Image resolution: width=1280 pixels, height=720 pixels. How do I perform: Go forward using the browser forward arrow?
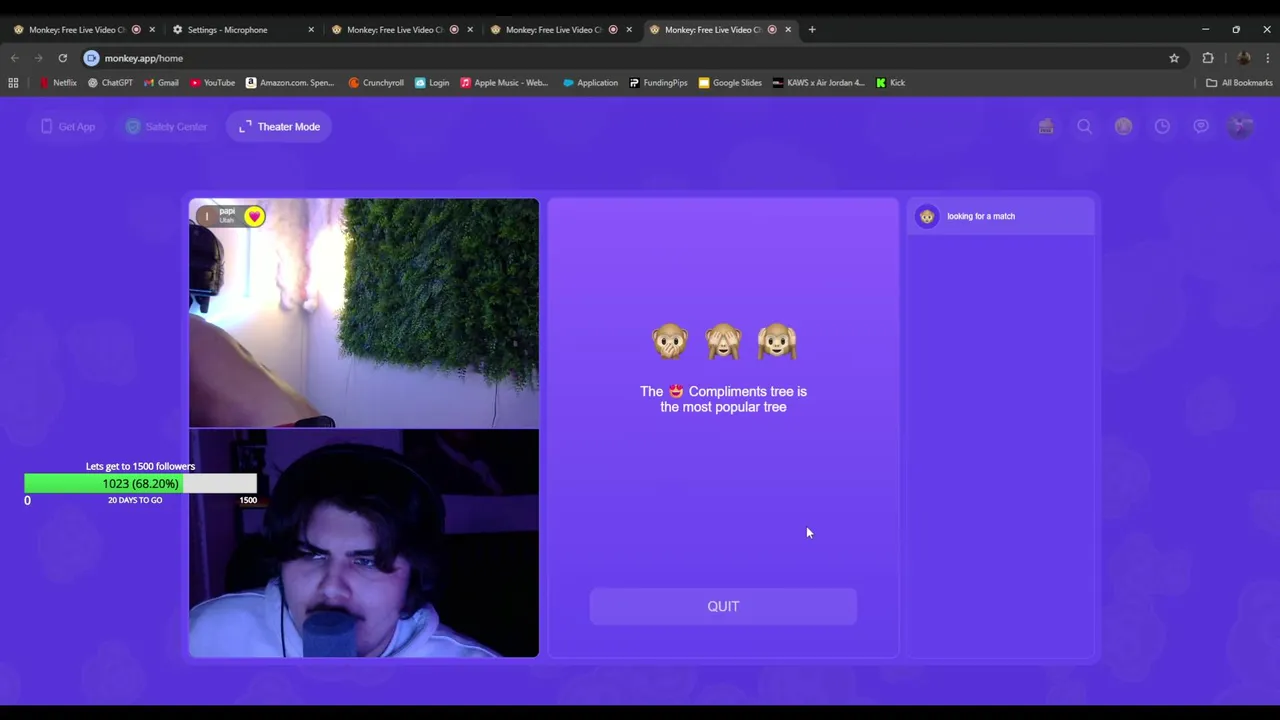[39, 58]
